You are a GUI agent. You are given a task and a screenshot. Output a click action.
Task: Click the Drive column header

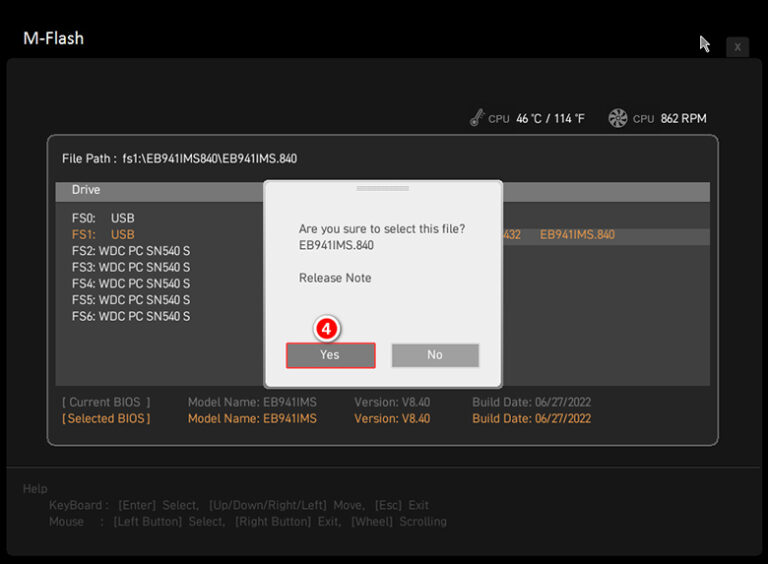coord(86,190)
